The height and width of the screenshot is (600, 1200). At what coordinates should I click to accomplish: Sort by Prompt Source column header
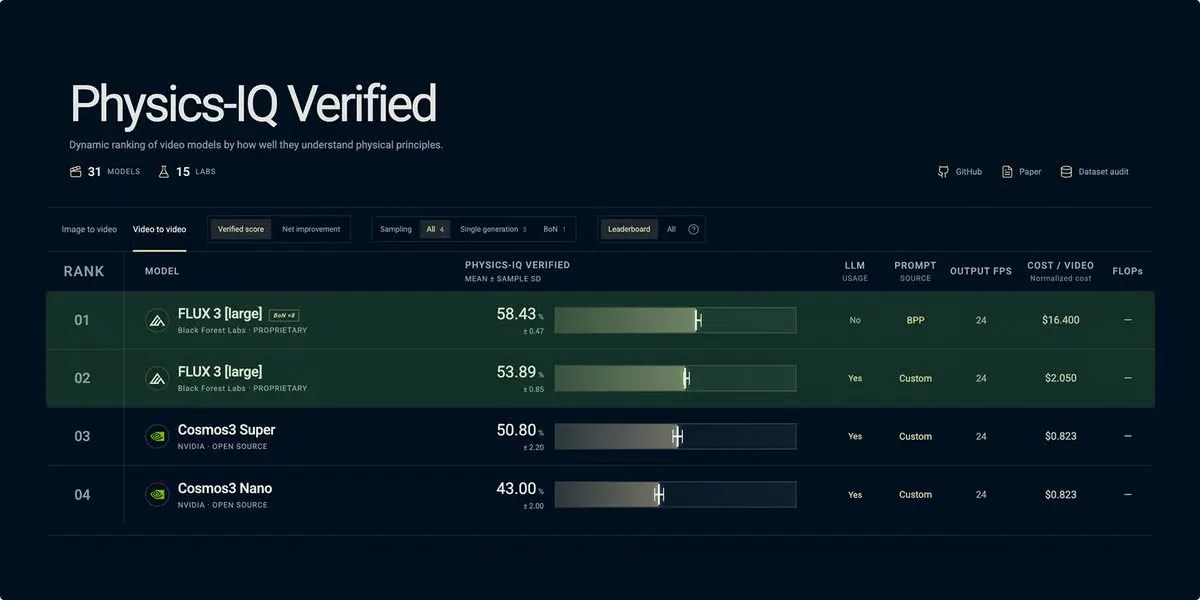[915, 271]
